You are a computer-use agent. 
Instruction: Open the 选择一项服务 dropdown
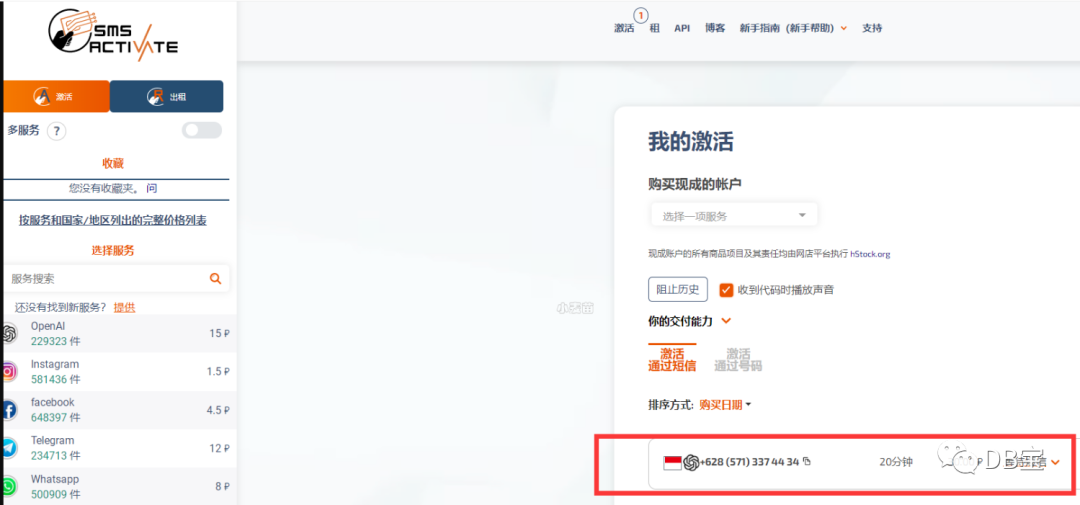click(x=734, y=216)
